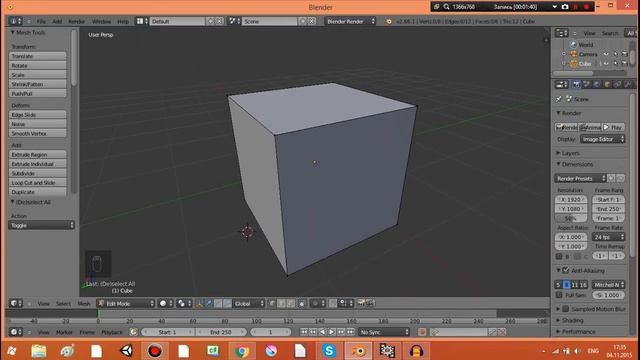
Task: Open the Toggle action dropdown
Action: tap(41, 225)
